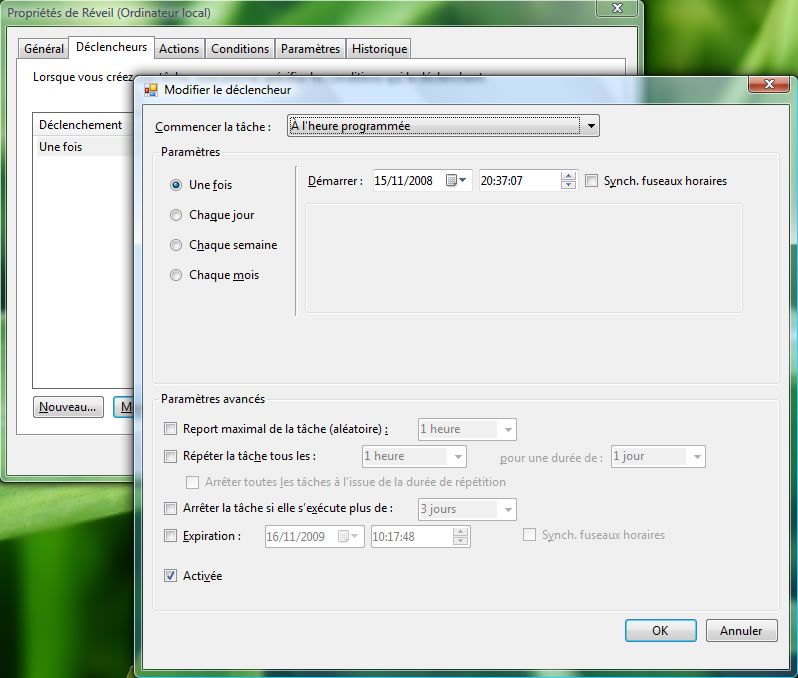
Task: Open the Paramètres tab in Propriétés window
Action: 310,49
